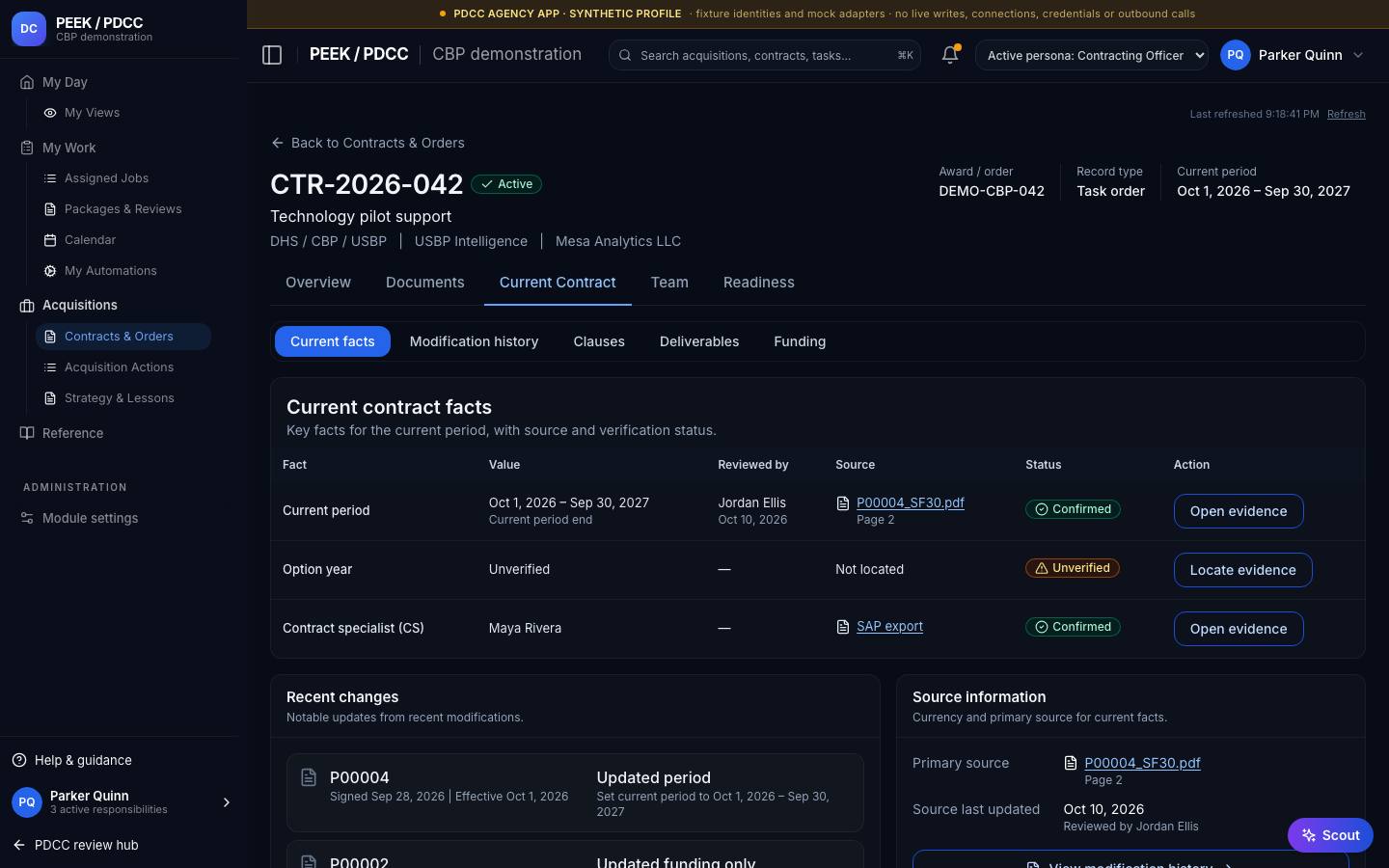Open evidence for Contract specialist row
The height and width of the screenshot is (868, 1389).
click(1239, 629)
